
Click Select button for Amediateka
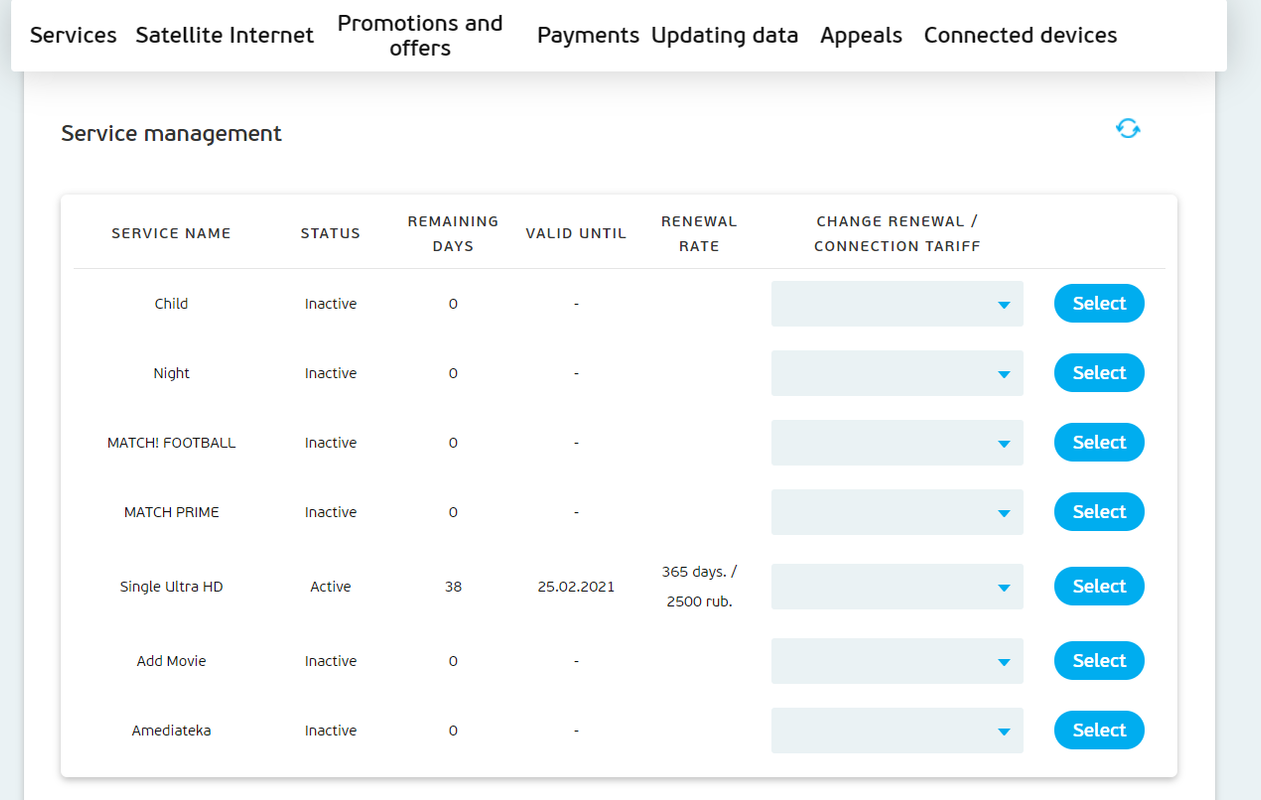(x=1099, y=730)
